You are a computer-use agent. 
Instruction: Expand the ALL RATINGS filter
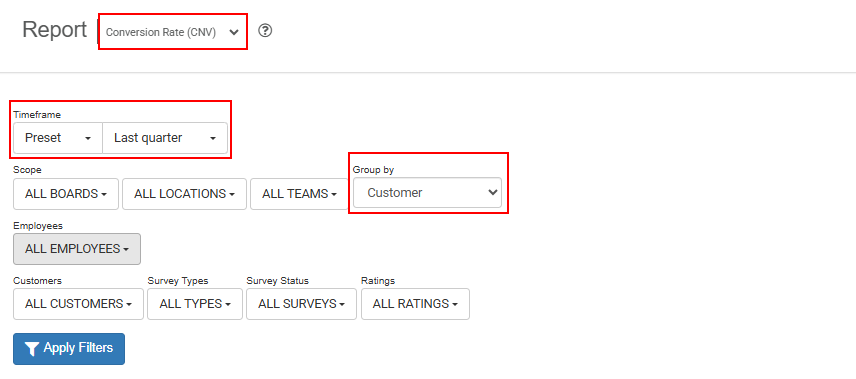415,304
